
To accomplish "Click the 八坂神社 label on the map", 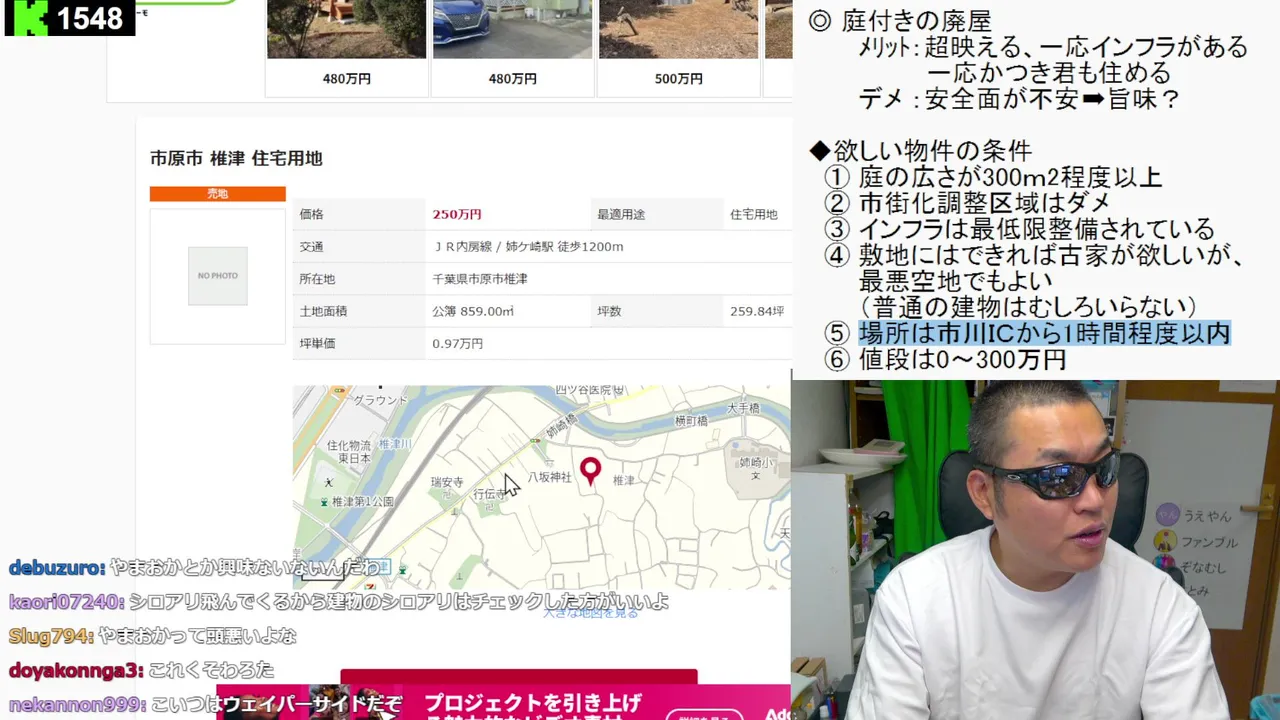I will point(550,478).
